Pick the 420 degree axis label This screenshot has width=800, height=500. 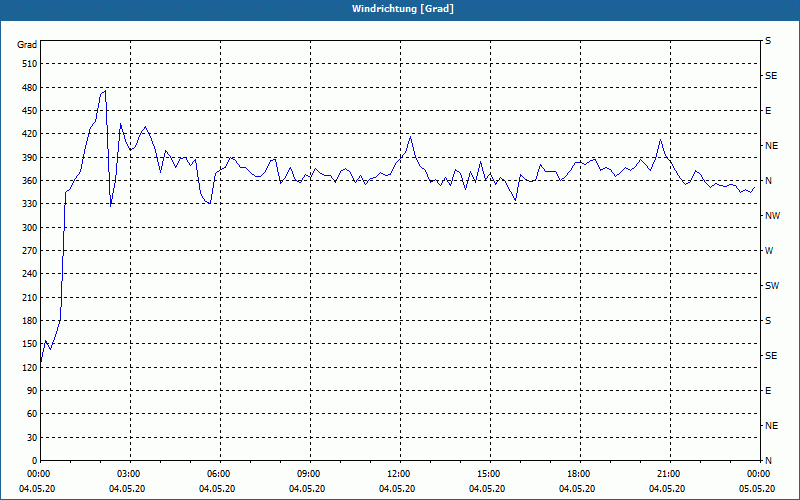click(30, 134)
